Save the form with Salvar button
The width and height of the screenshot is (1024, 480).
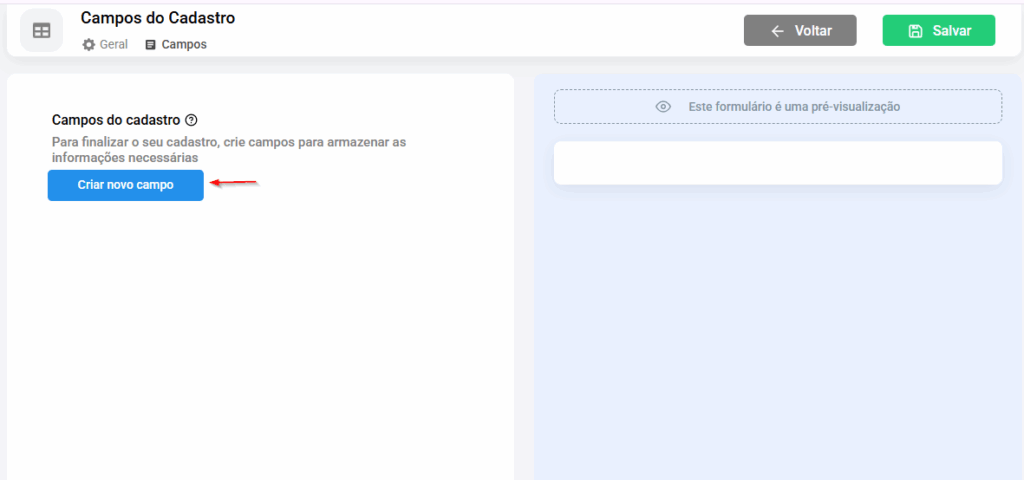[938, 31]
